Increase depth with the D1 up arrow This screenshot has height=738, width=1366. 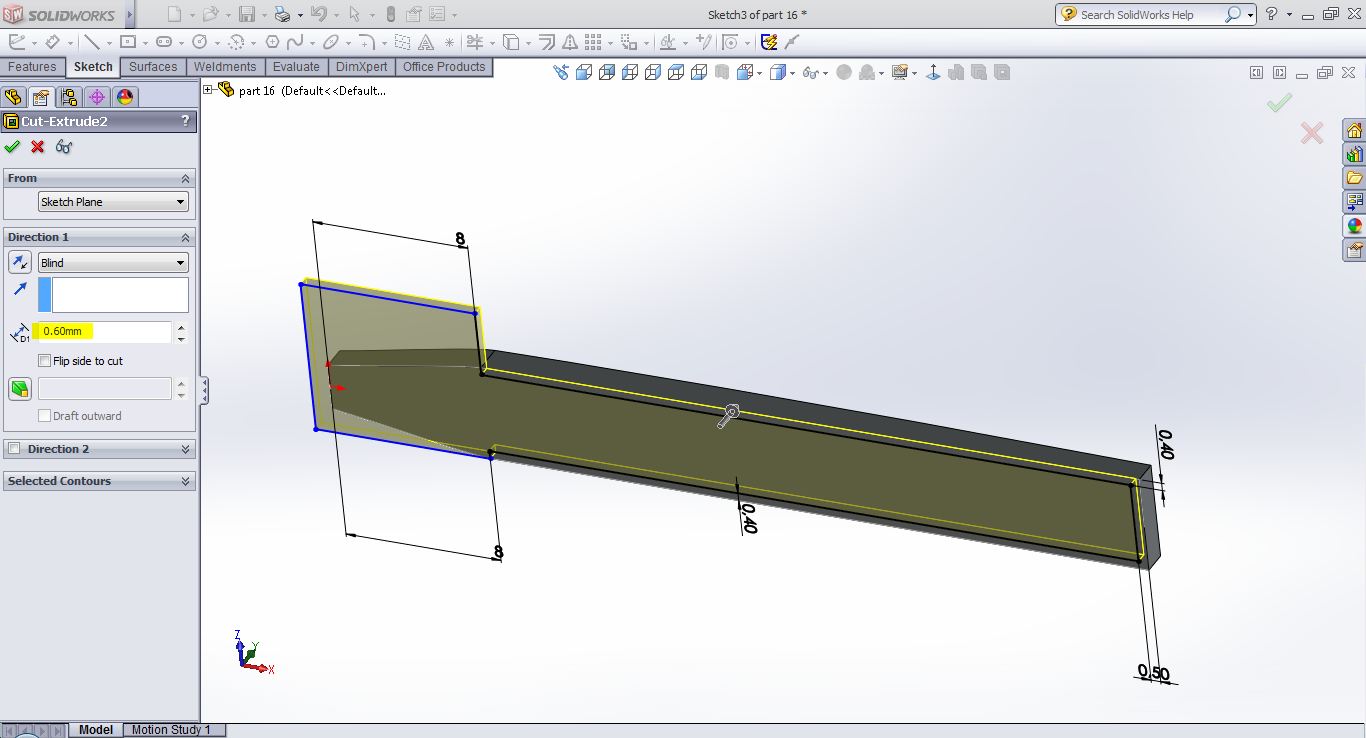tap(181, 326)
